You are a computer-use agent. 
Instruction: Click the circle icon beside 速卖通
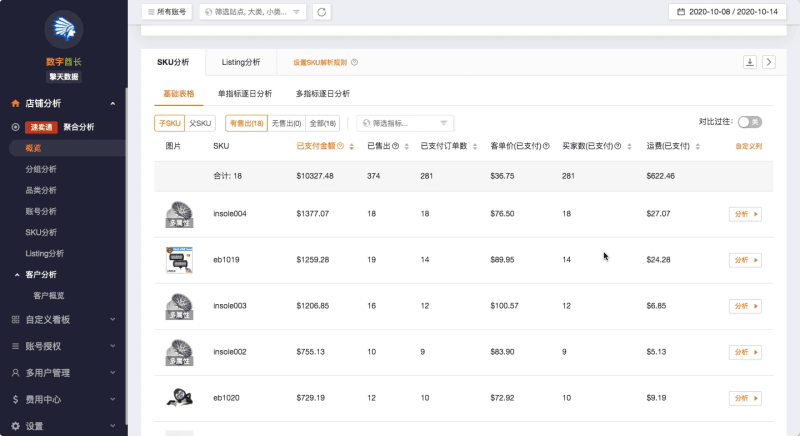click(x=15, y=127)
